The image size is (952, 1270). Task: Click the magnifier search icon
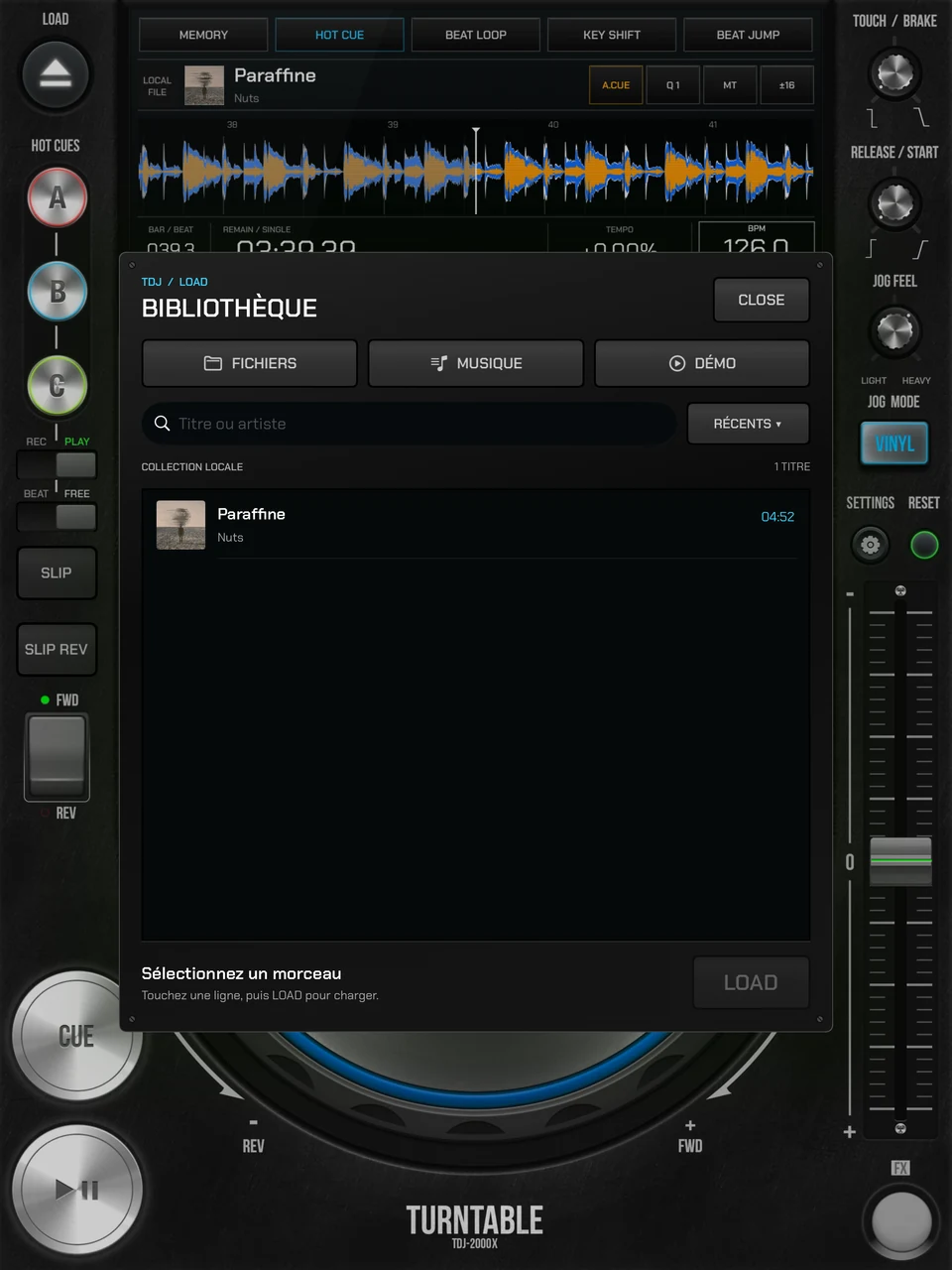point(162,424)
